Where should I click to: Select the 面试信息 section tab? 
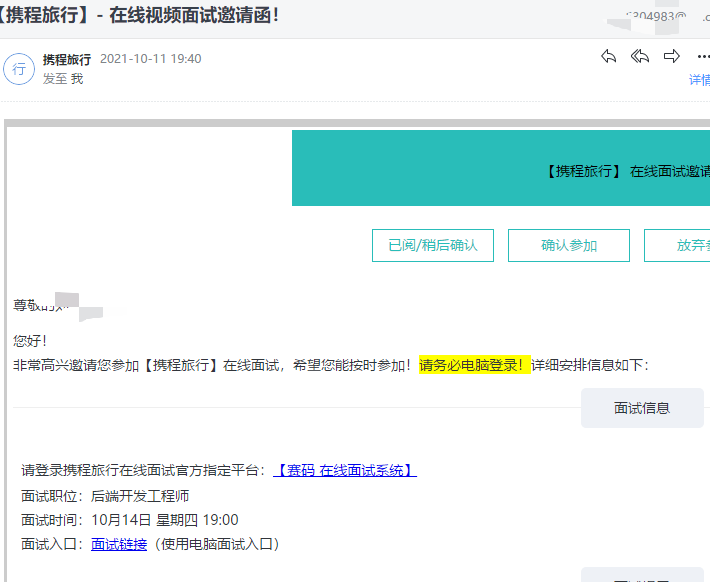click(x=642, y=408)
